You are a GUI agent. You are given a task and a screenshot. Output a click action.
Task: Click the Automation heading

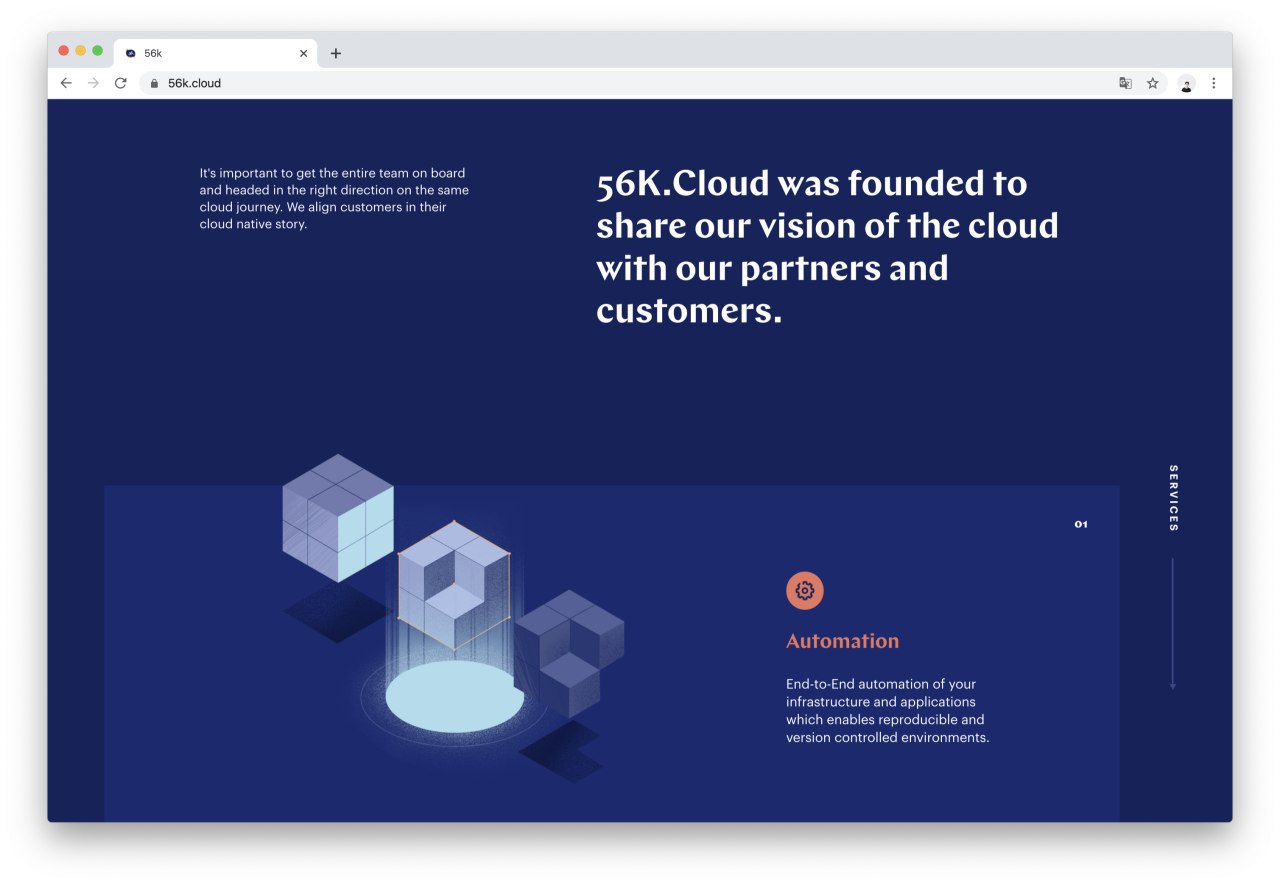(x=842, y=641)
